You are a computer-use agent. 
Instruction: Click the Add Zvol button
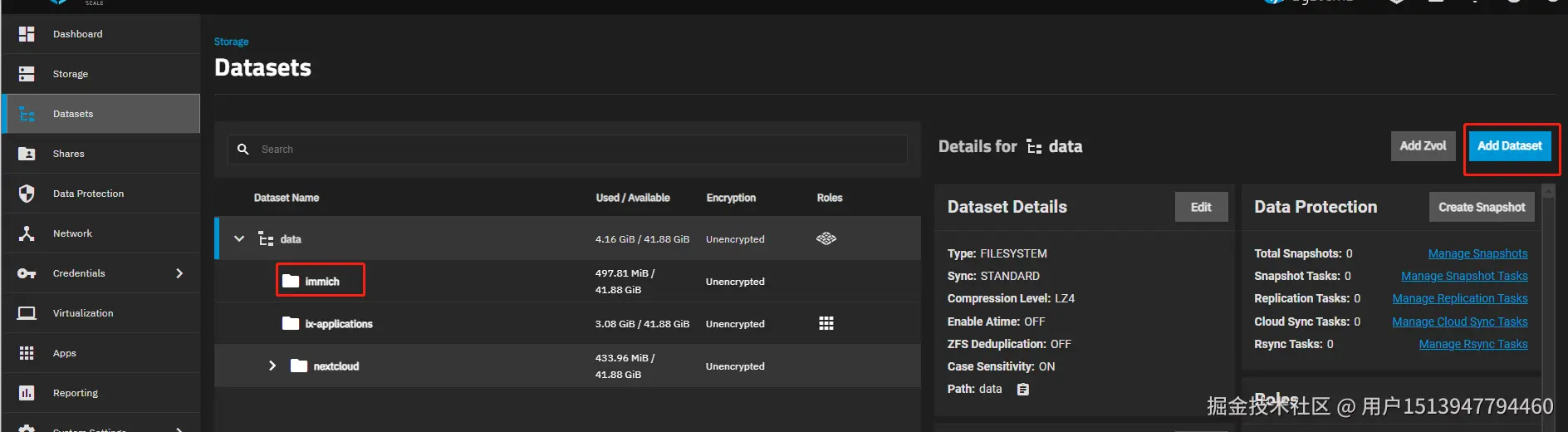point(1423,146)
